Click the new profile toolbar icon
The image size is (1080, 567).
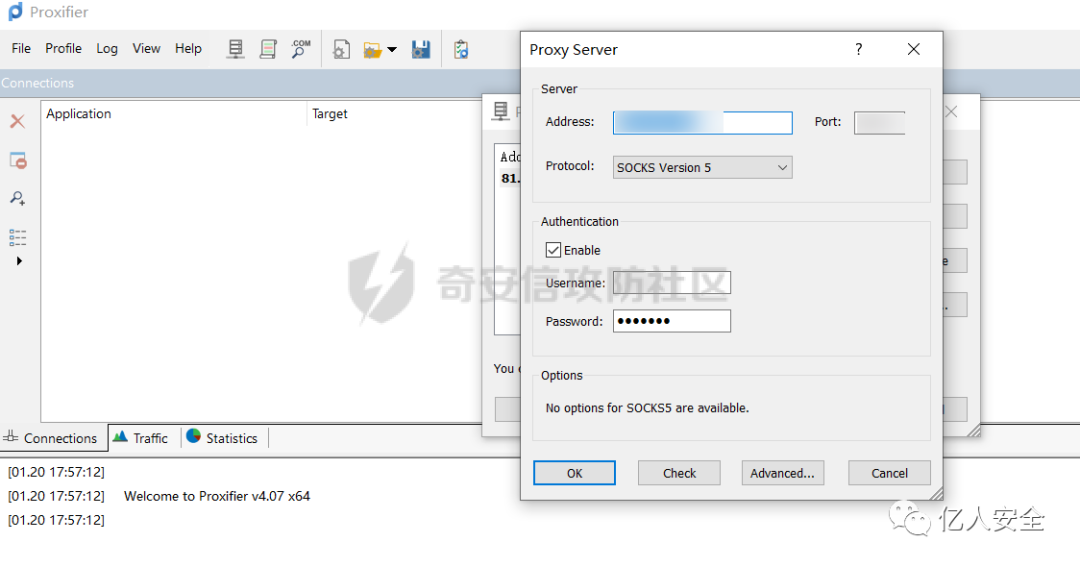[341, 50]
